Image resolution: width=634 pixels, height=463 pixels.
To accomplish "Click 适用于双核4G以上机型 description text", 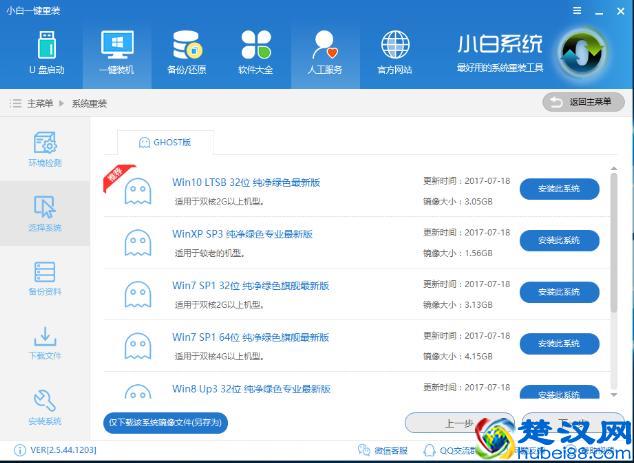I will pos(220,357).
